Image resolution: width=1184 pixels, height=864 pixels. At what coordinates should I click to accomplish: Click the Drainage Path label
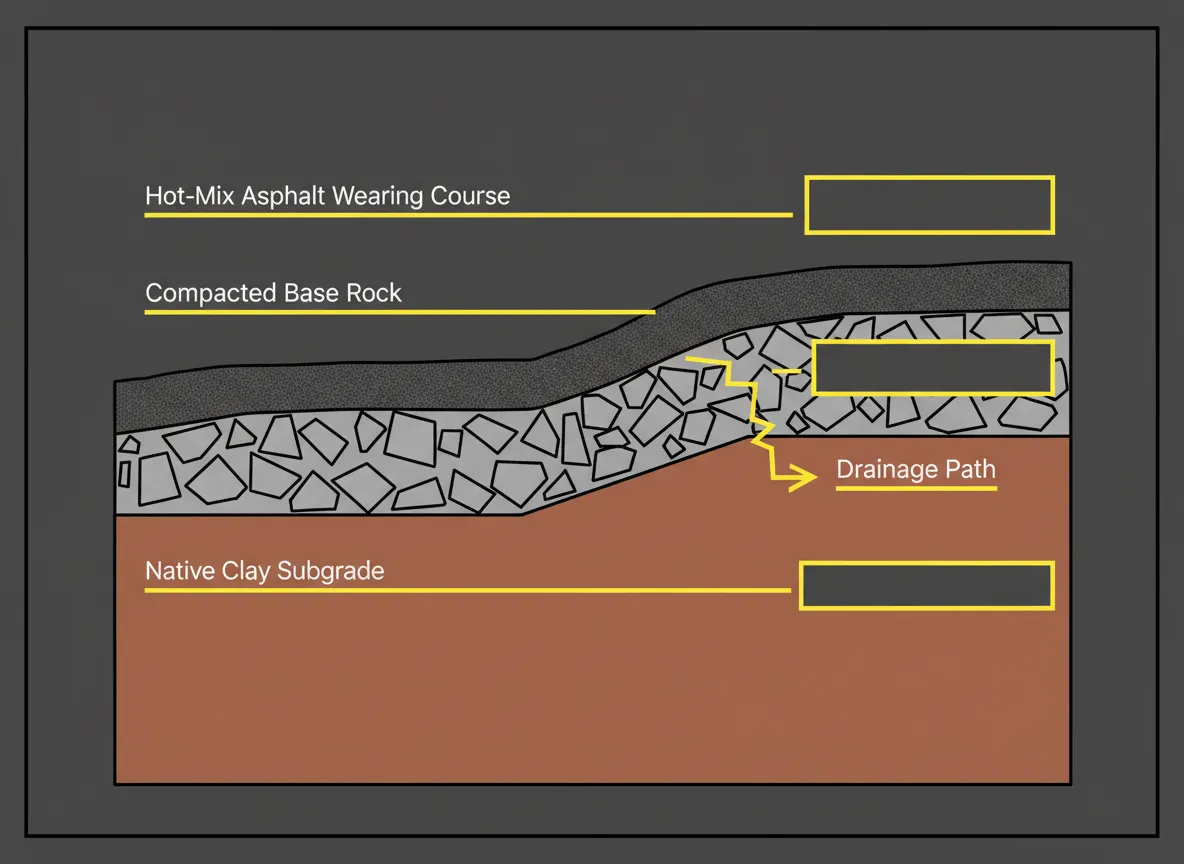coord(915,469)
